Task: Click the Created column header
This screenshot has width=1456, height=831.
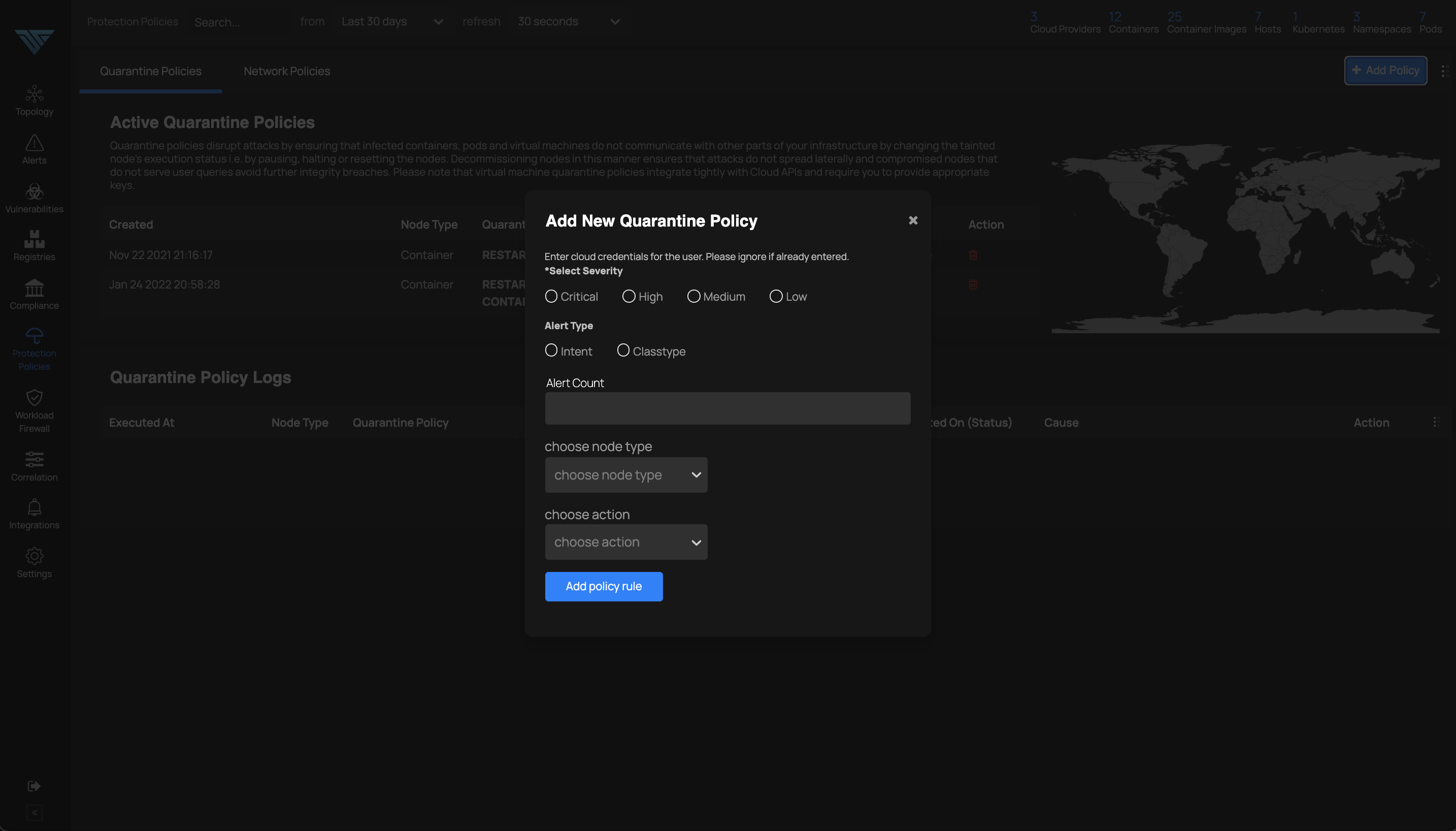Action: pos(130,225)
